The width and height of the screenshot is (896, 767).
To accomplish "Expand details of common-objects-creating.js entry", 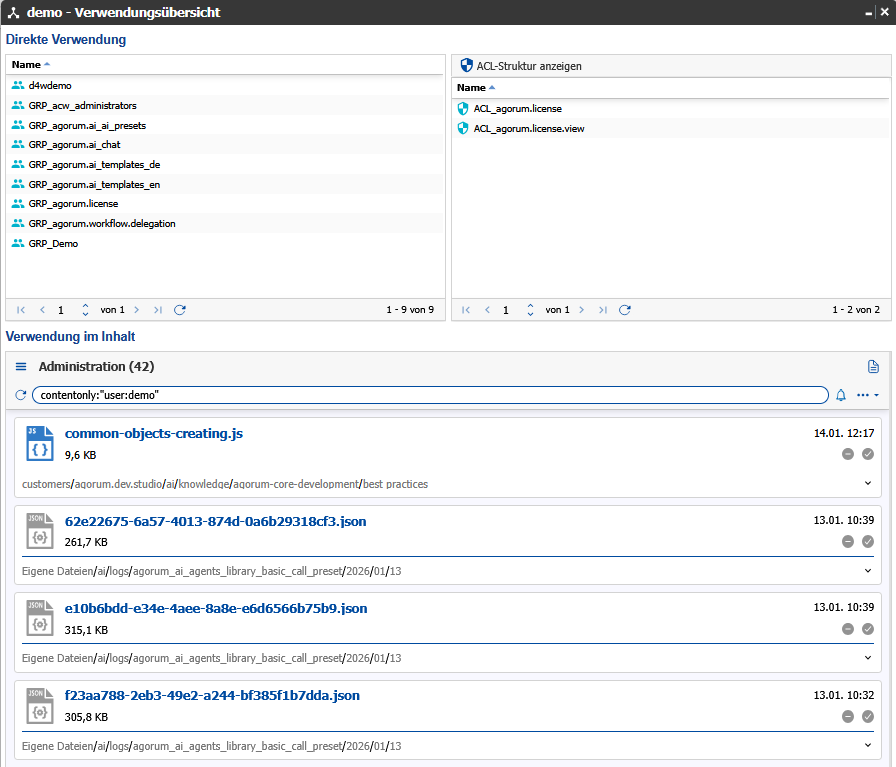I will tap(867, 483).
